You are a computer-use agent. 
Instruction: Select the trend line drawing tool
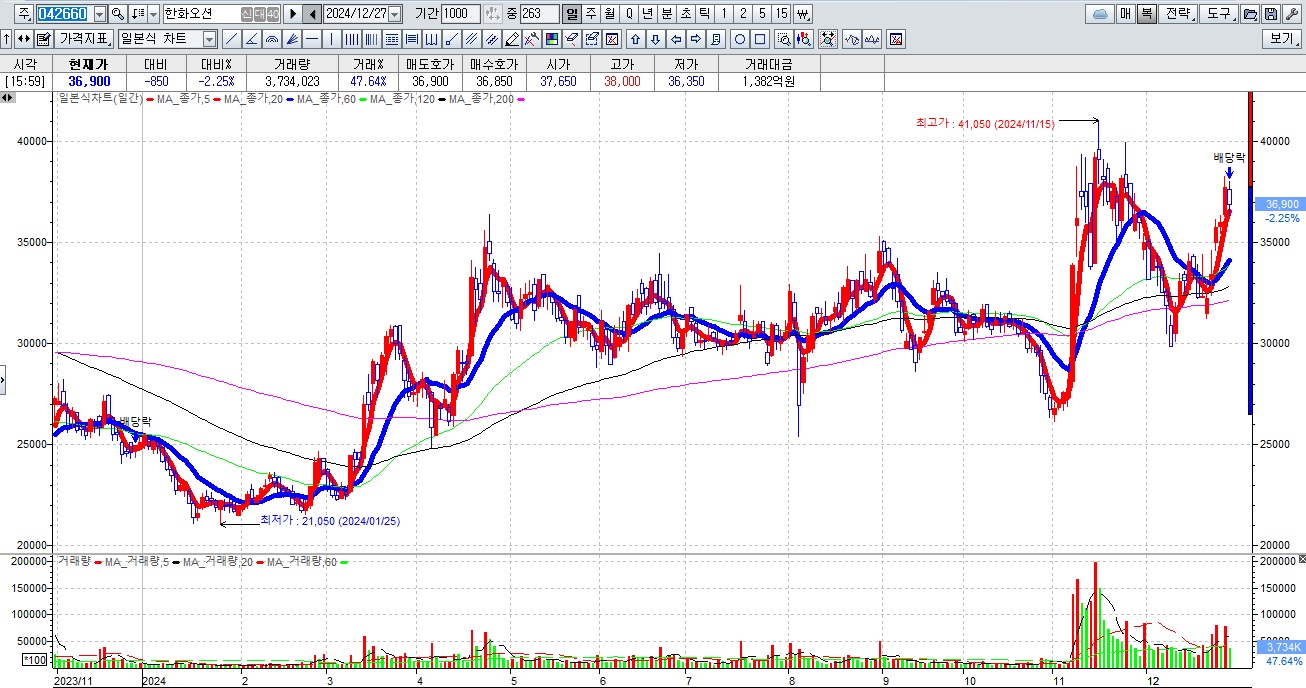231,39
